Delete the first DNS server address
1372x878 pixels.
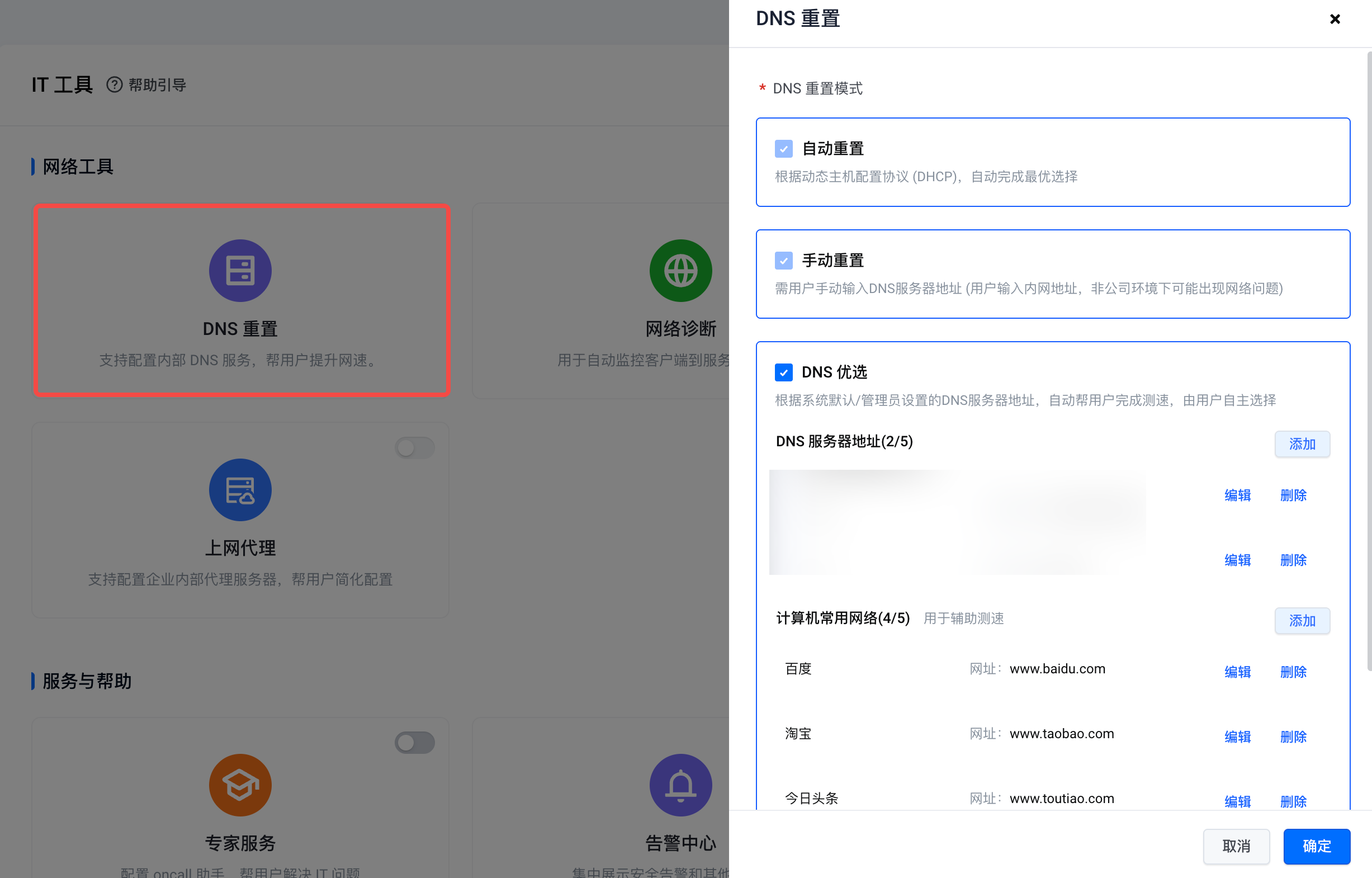1293,495
